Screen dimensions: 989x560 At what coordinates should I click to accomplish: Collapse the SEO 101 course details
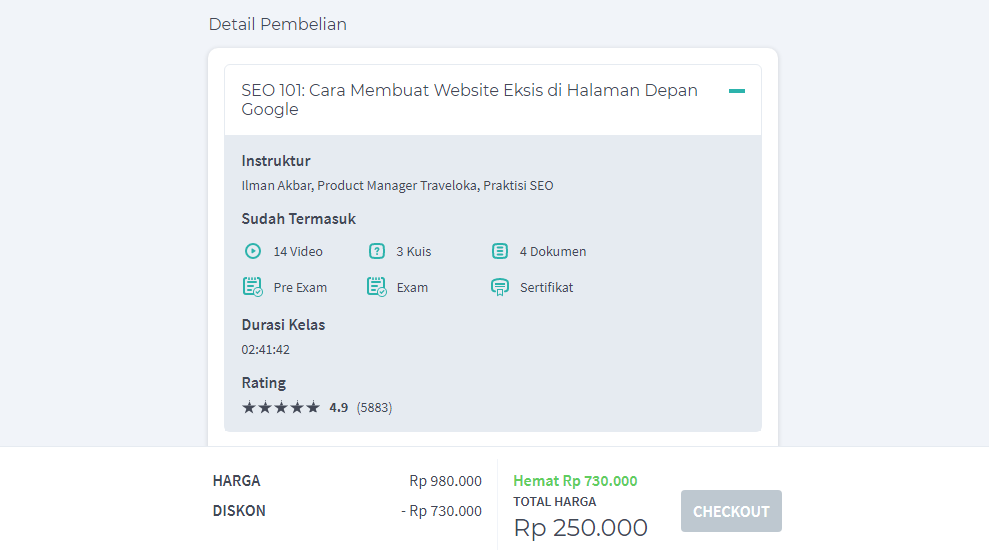pyautogui.click(x=737, y=91)
